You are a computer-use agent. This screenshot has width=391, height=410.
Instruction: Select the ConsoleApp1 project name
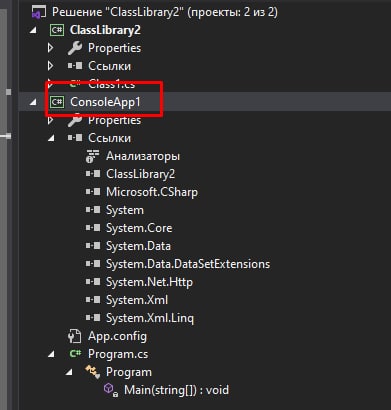point(105,102)
